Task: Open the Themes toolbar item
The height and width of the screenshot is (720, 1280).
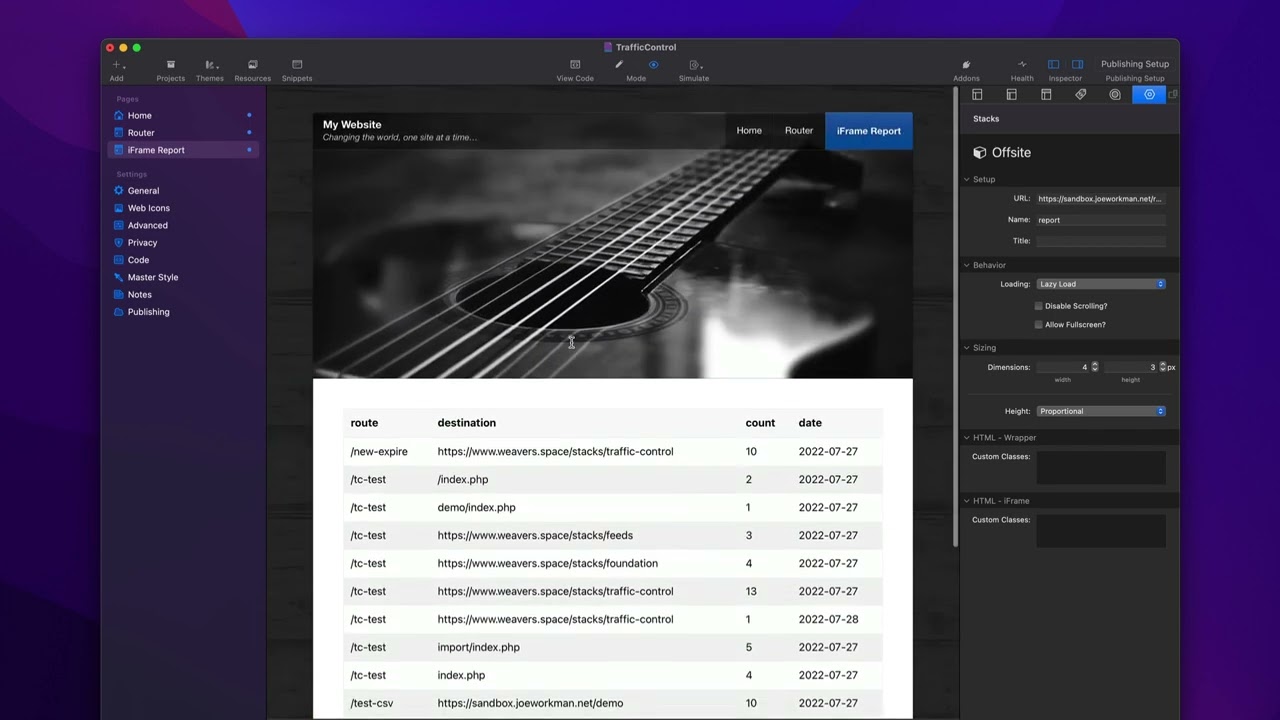Action: pyautogui.click(x=210, y=70)
